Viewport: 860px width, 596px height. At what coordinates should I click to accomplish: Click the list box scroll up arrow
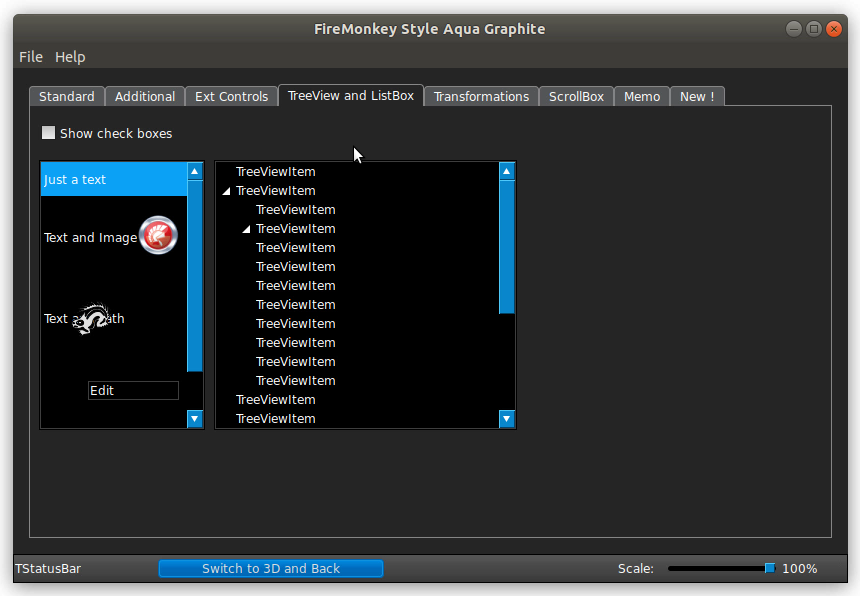tap(195, 172)
